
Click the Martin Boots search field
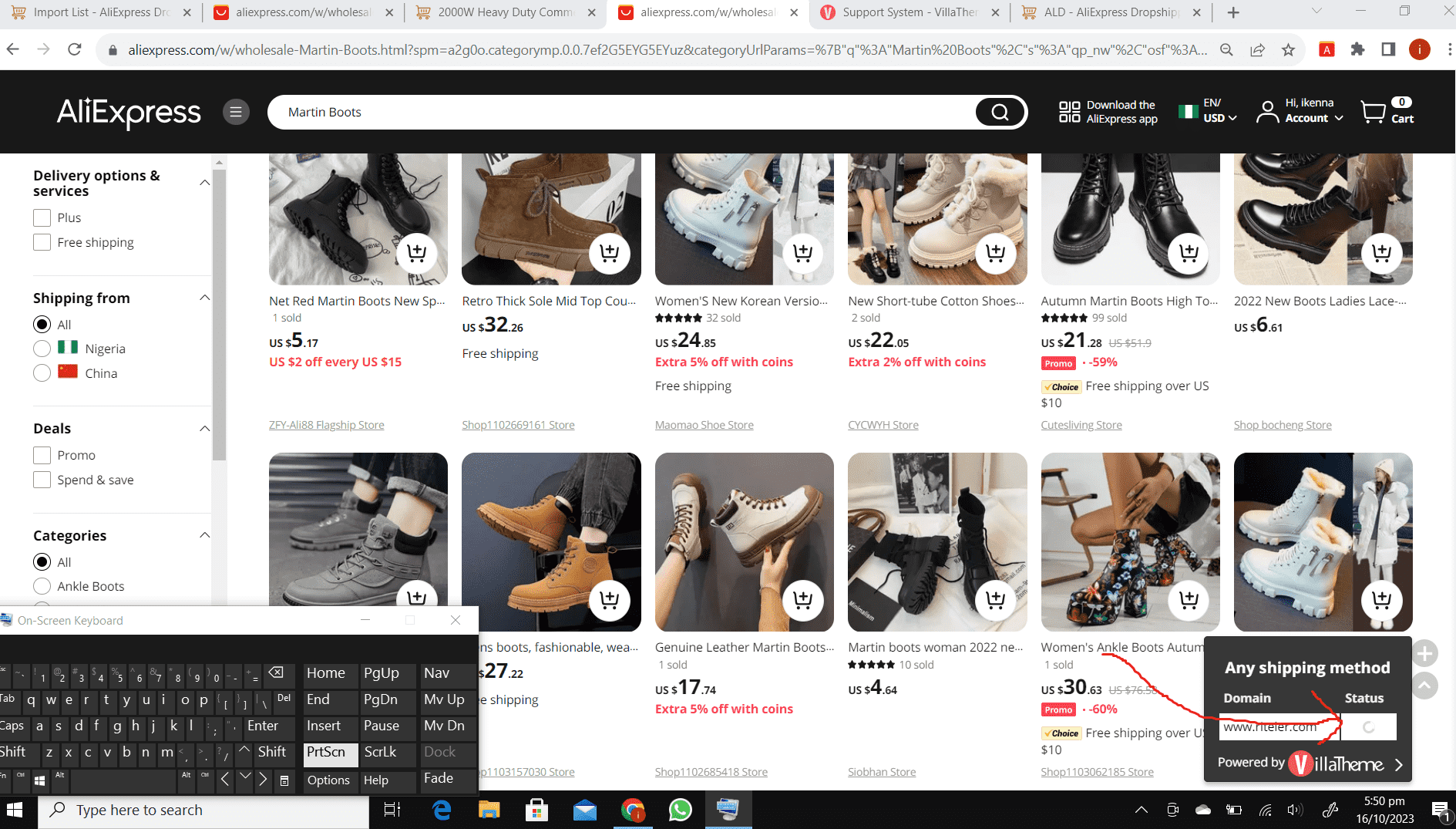pyautogui.click(x=617, y=113)
